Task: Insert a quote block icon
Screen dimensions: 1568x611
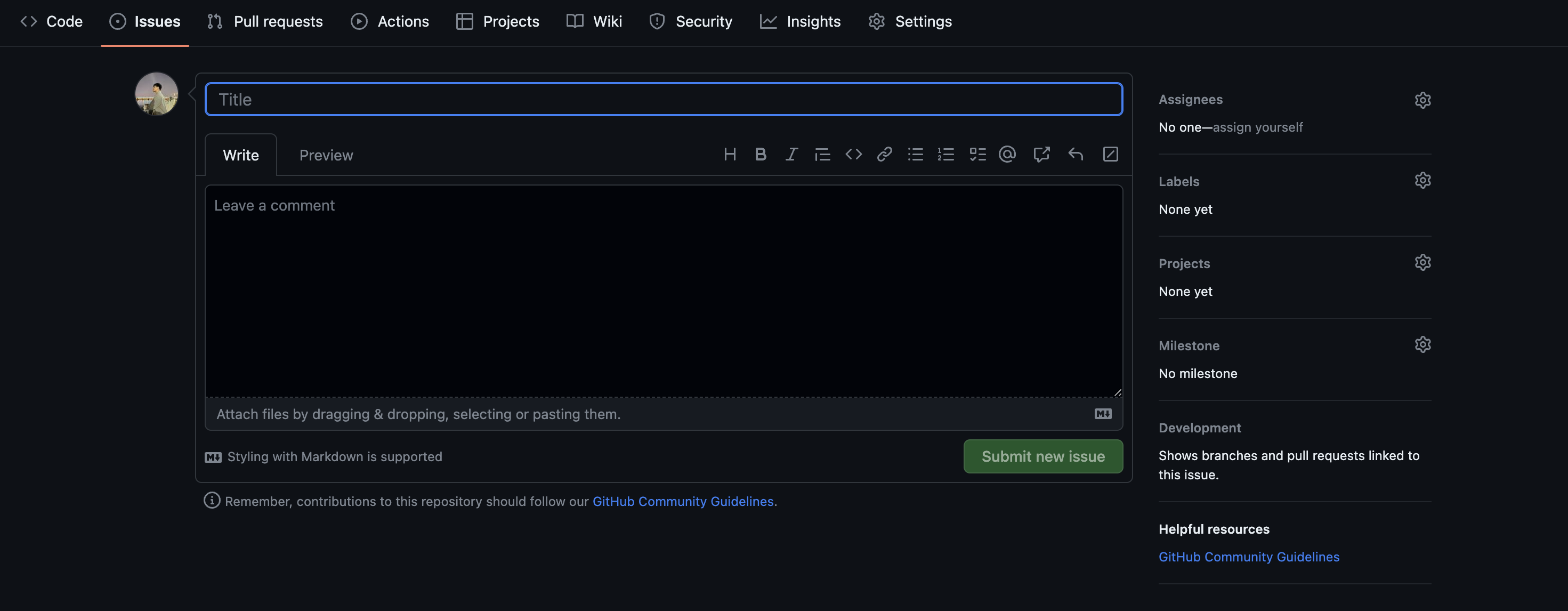Action: click(822, 154)
